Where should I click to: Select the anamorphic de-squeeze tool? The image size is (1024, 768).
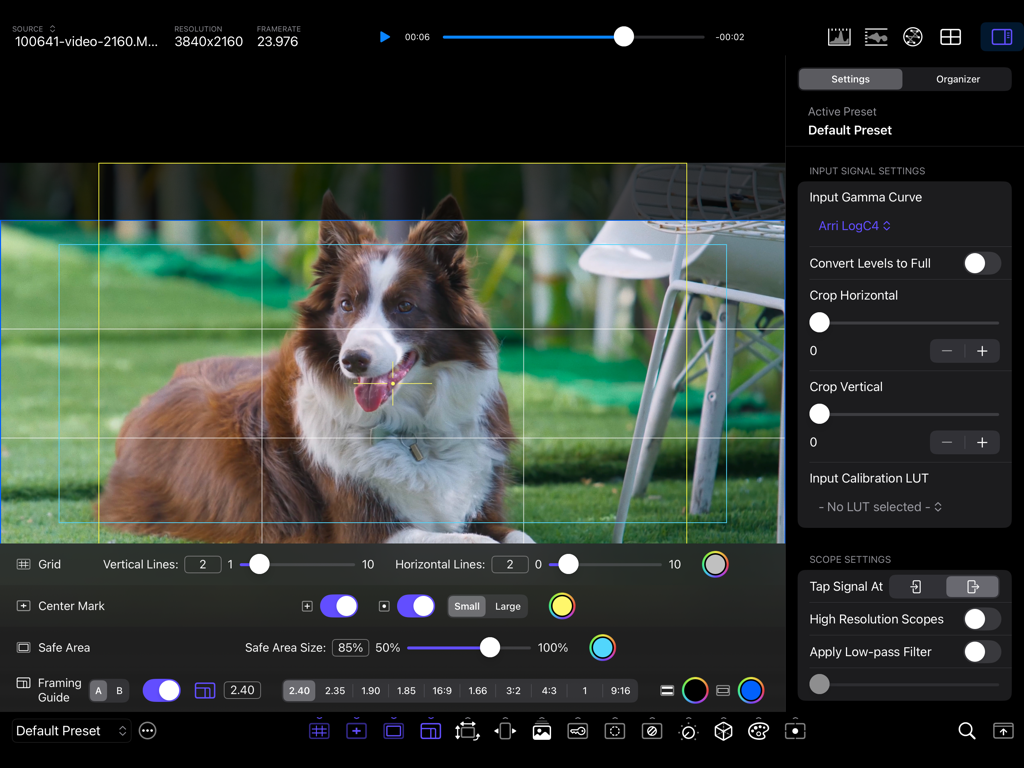(505, 731)
